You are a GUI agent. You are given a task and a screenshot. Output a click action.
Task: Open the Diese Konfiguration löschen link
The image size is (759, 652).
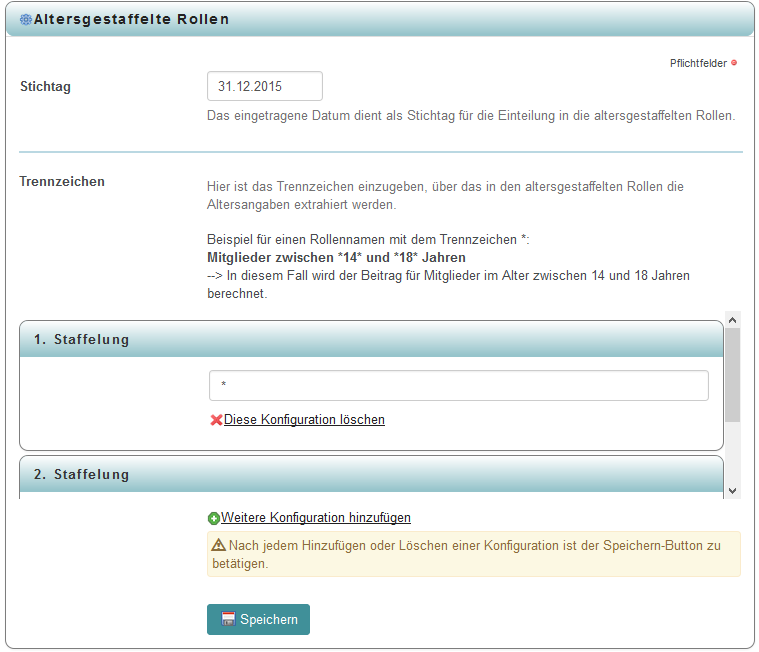click(304, 420)
